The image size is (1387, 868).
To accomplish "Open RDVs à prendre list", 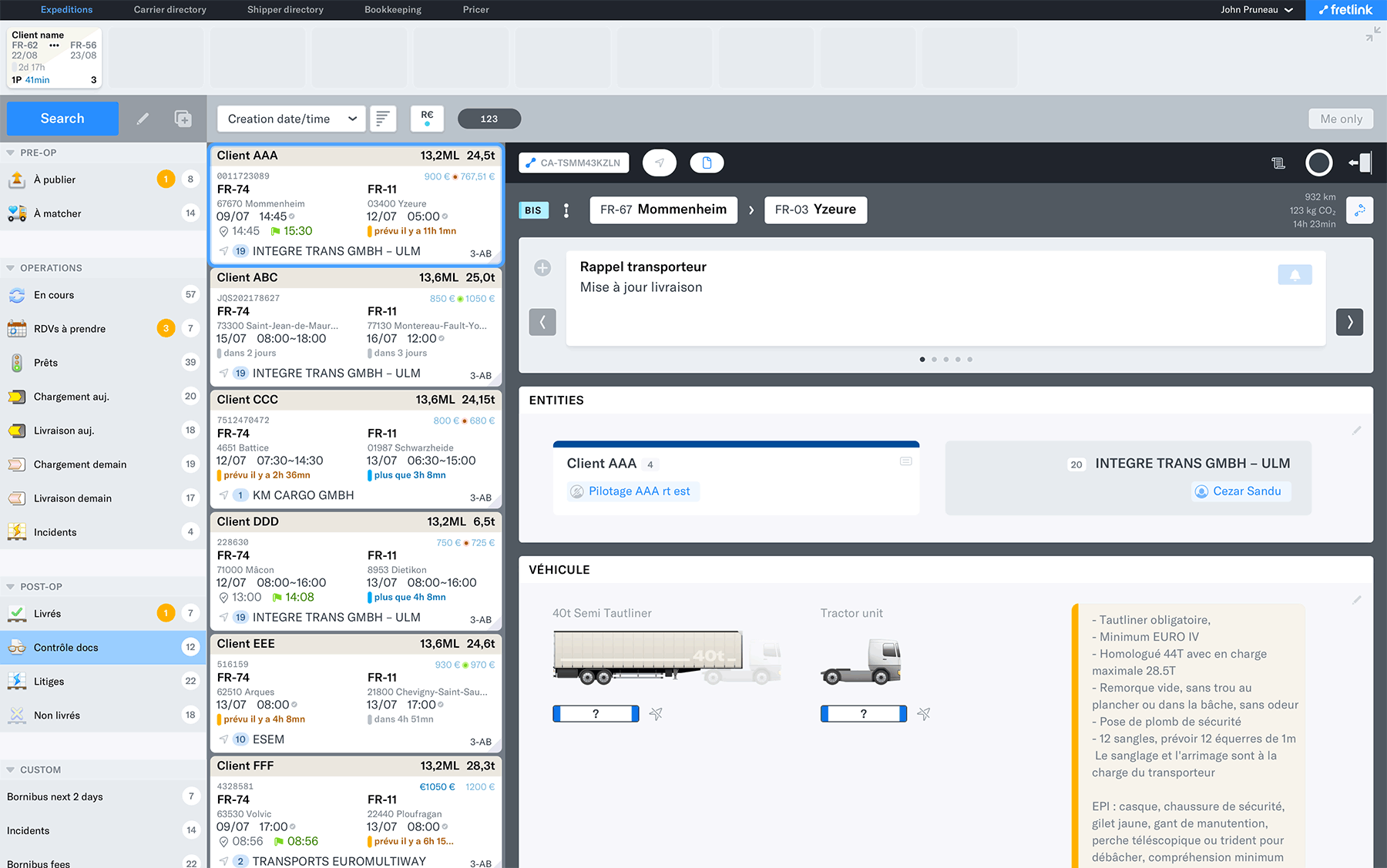I will click(x=103, y=329).
